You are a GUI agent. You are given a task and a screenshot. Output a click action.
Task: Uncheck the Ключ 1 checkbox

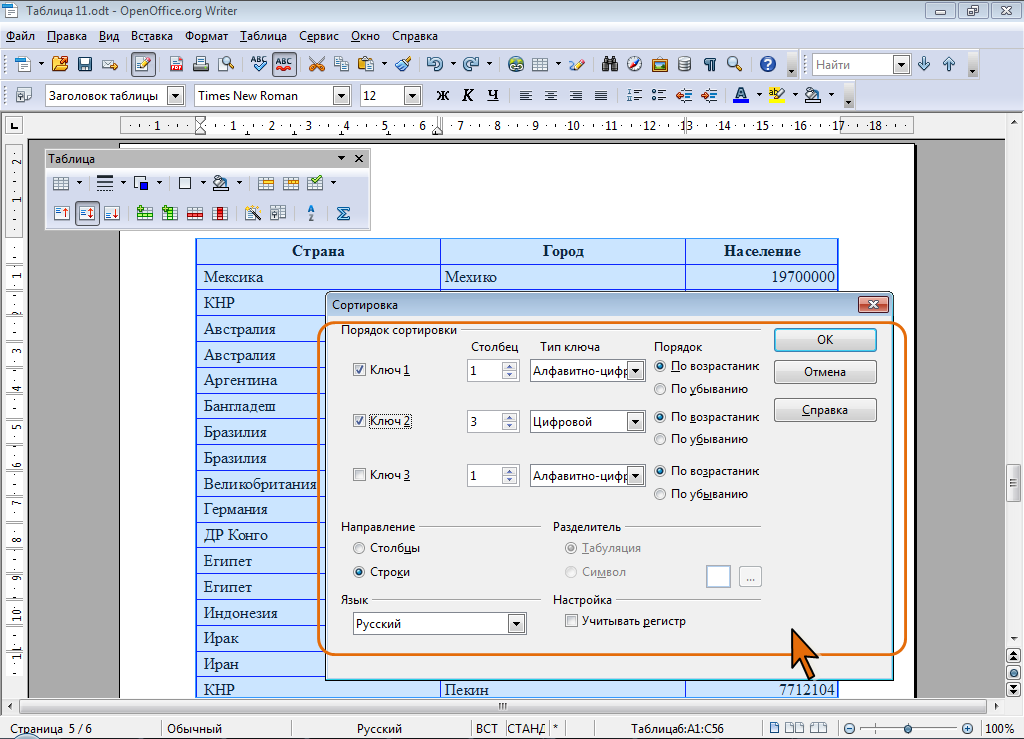tap(359, 370)
